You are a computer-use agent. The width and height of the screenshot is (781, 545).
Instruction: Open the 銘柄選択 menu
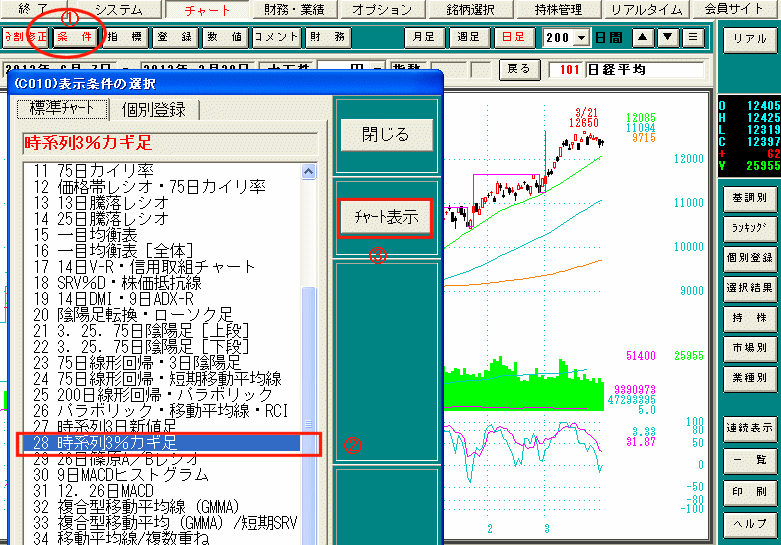click(x=470, y=9)
